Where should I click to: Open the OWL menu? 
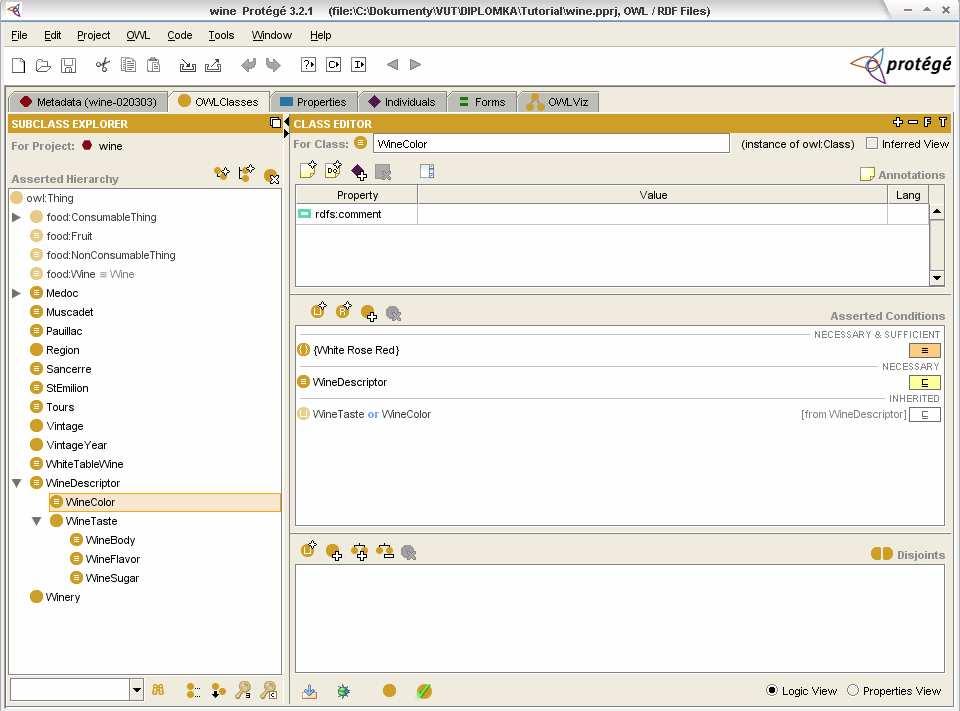pos(138,36)
